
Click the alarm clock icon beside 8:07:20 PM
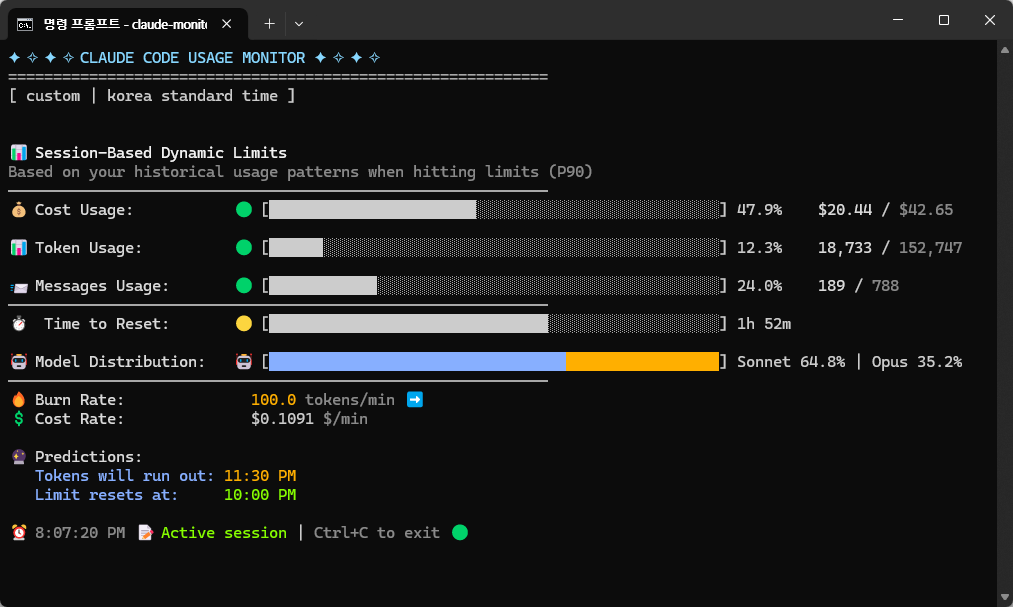18,533
